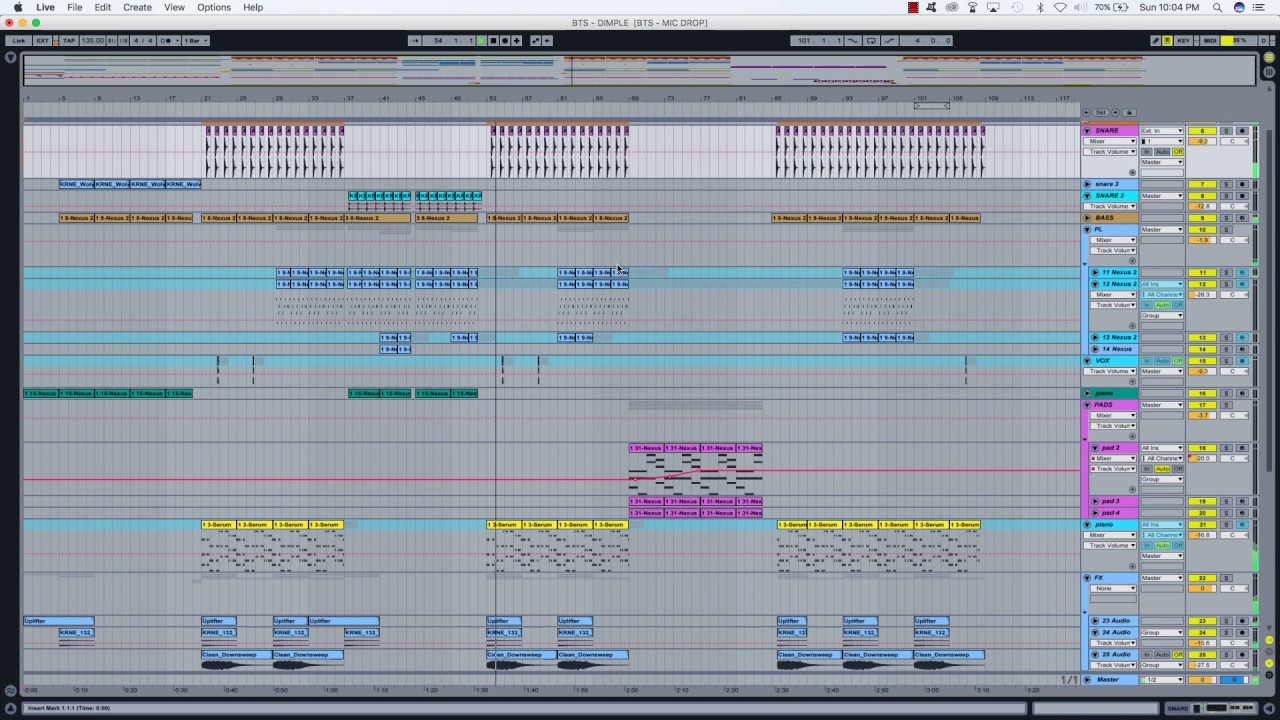Click the Previous Locator arrow button
The image size is (1280, 720).
pyautogui.click(x=1086, y=112)
